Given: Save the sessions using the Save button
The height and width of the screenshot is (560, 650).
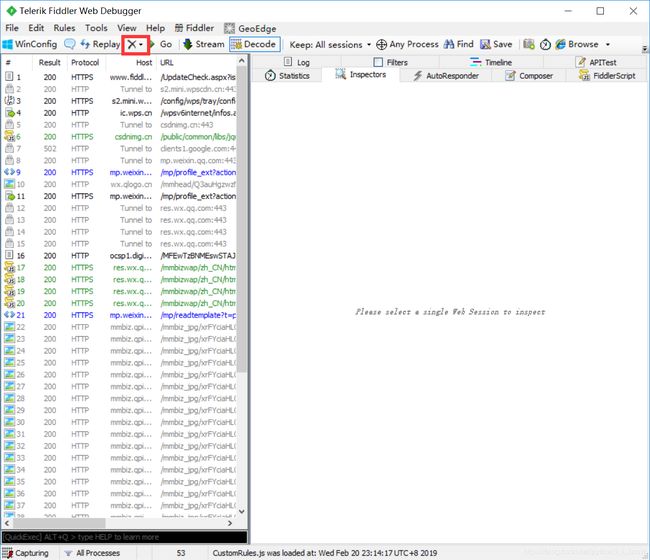Looking at the screenshot, I should tap(496, 44).
